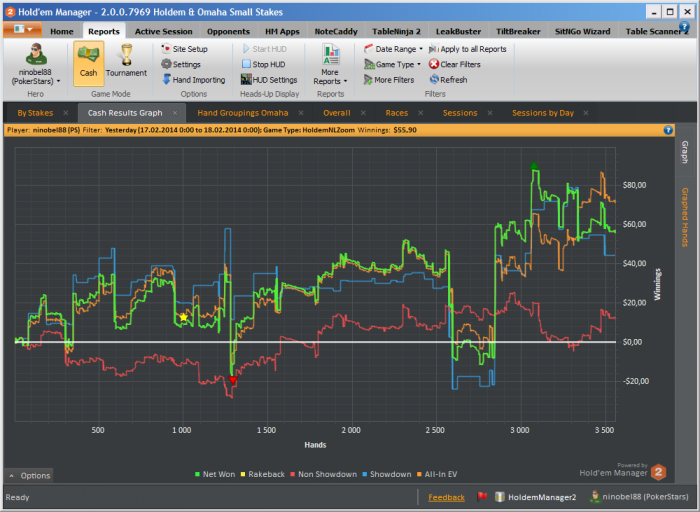Switch to the By Stakes report tab

coord(35,113)
